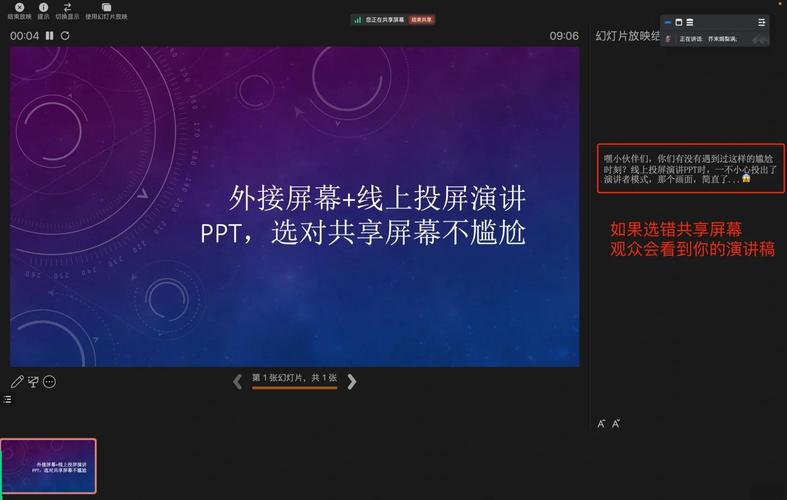Pause the presentation timer

[49, 36]
